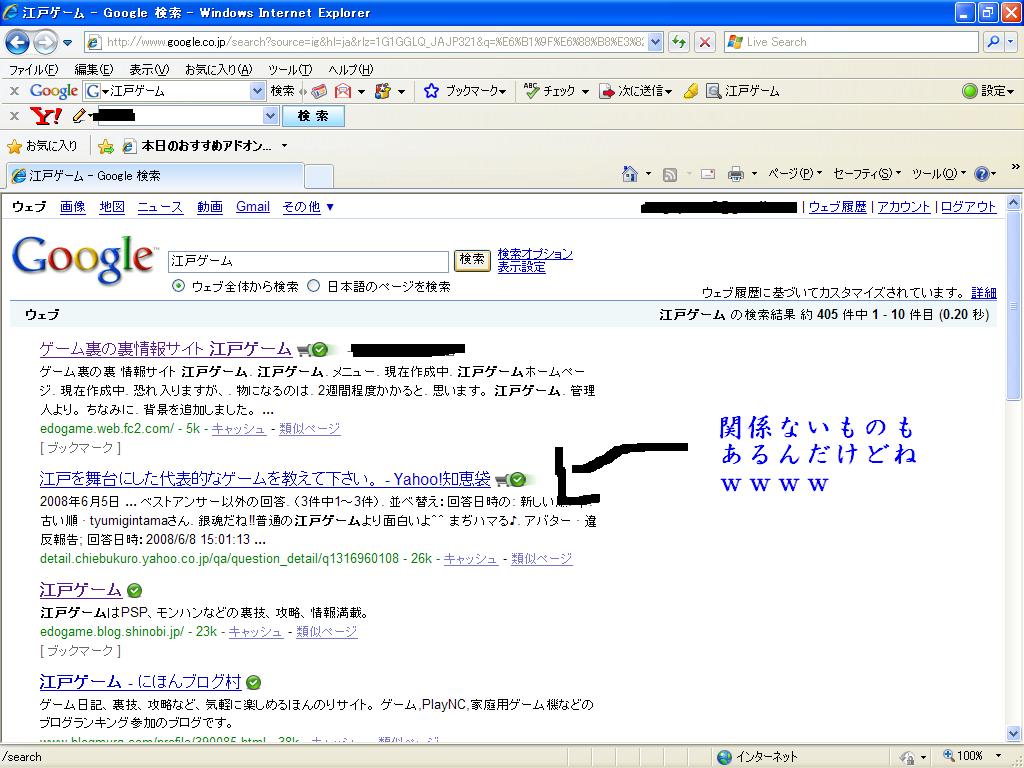This screenshot has width=1024, height=768.
Task: Click the Help question mark icon
Action: (x=981, y=174)
